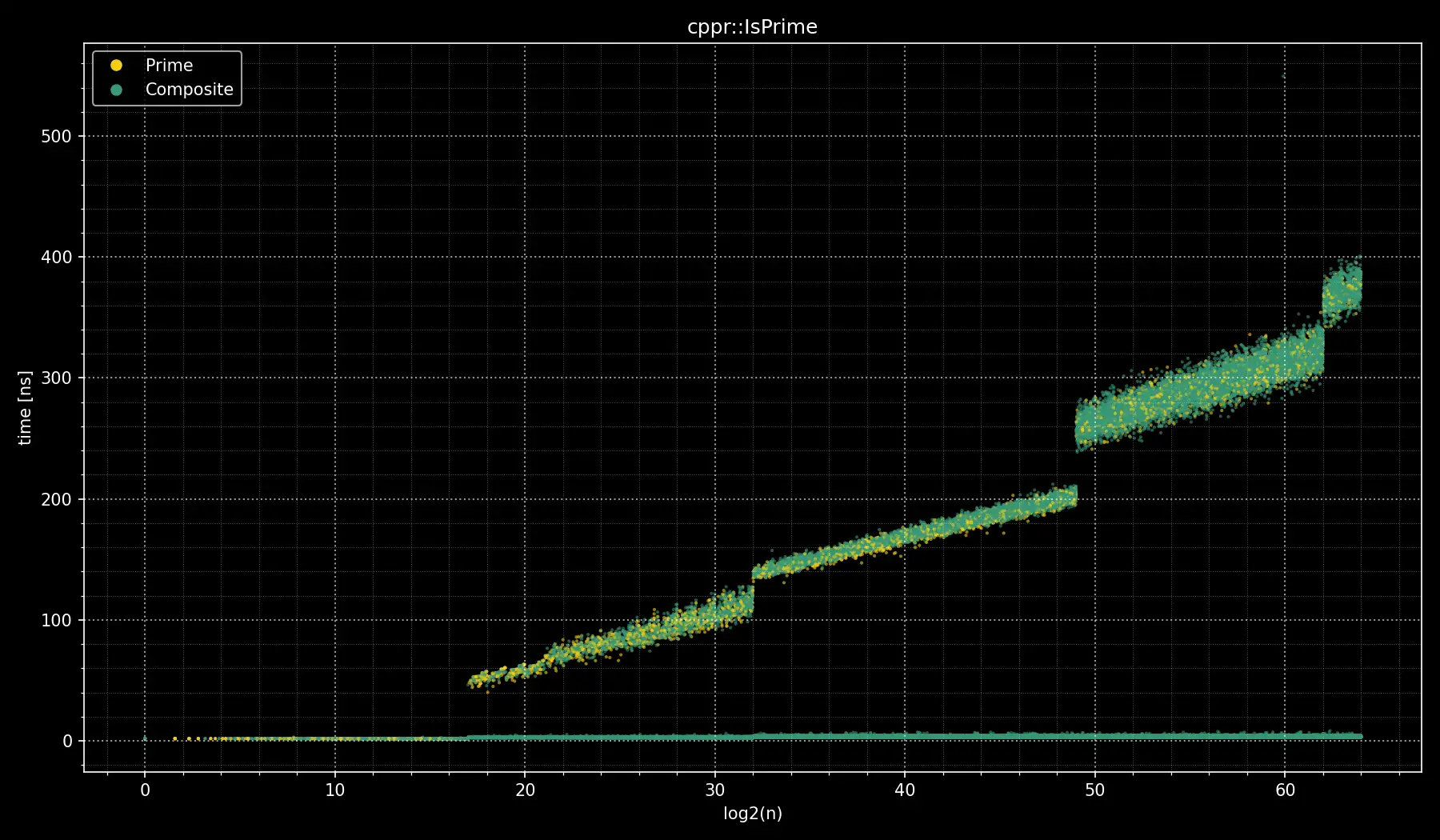Click y-axis tick label 100
The width and height of the screenshot is (1440, 840).
pyautogui.click(x=56, y=620)
